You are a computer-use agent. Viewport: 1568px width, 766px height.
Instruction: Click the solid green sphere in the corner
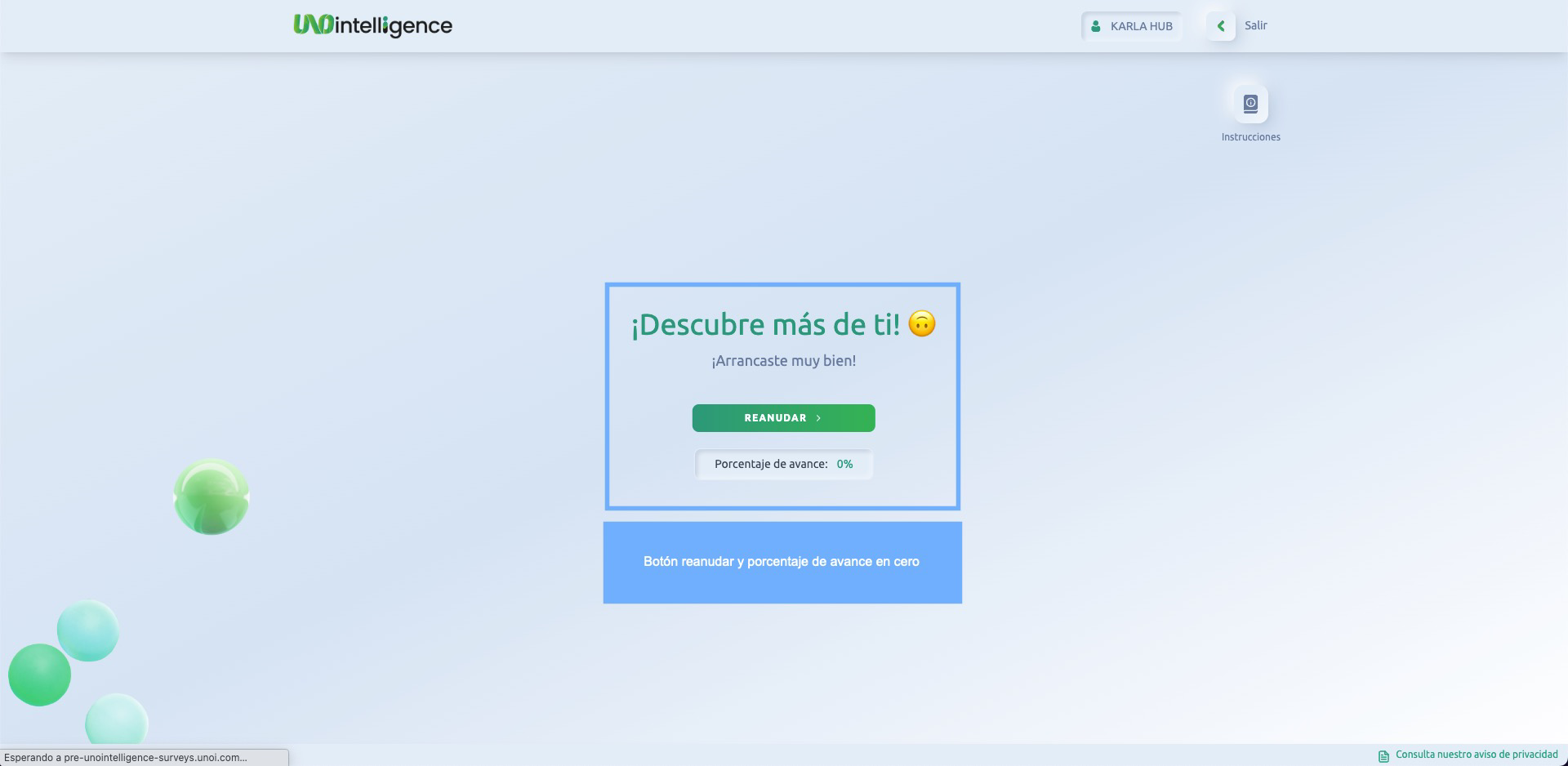click(x=39, y=675)
